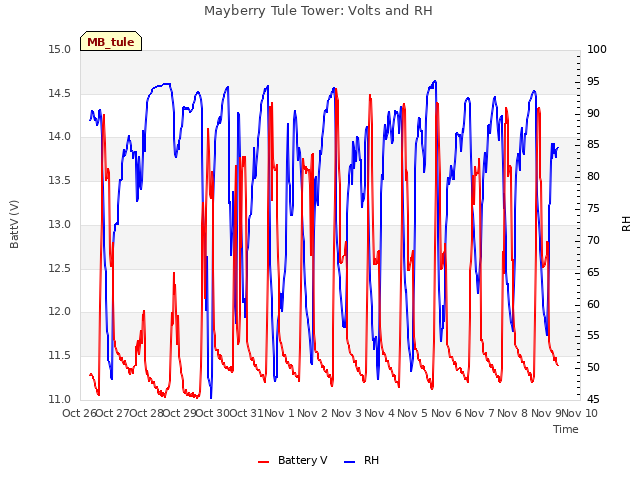The height and width of the screenshot is (480, 640).
Task: Click the 80 right axis tick label
Action: (x=593, y=176)
